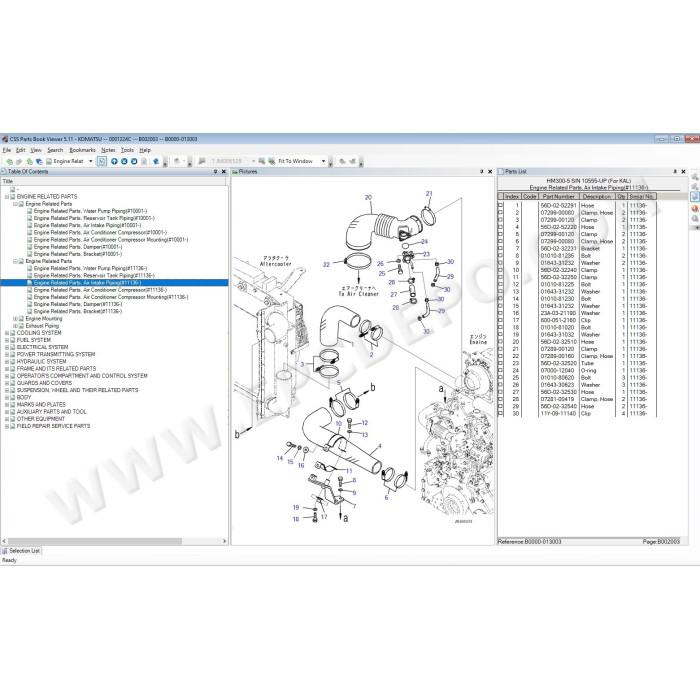Check the box for index 10 Clamp 56D-02-32240
Screen dimensions: 700x700
point(500,270)
